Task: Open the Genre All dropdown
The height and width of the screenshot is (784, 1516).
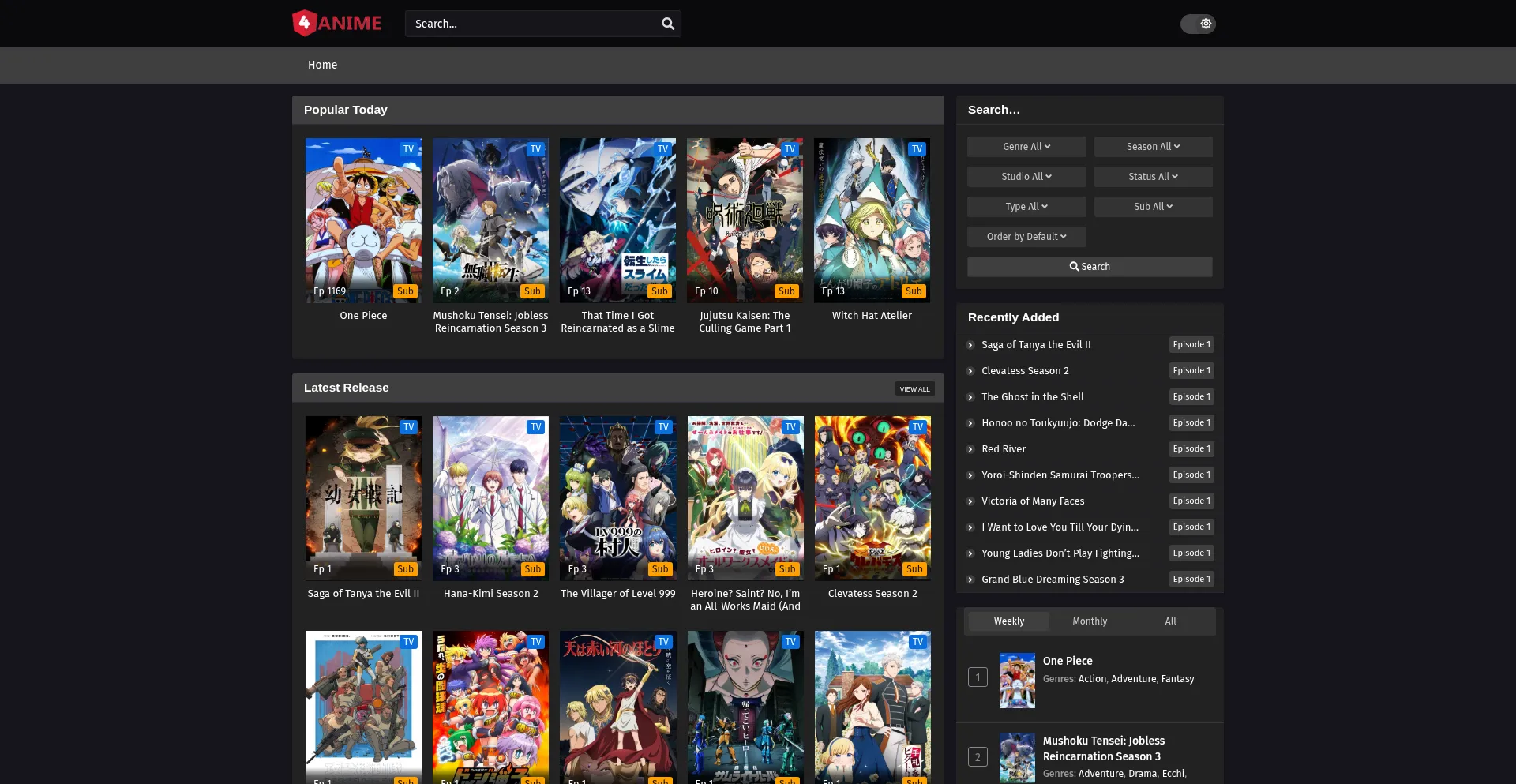Action: pos(1026,147)
